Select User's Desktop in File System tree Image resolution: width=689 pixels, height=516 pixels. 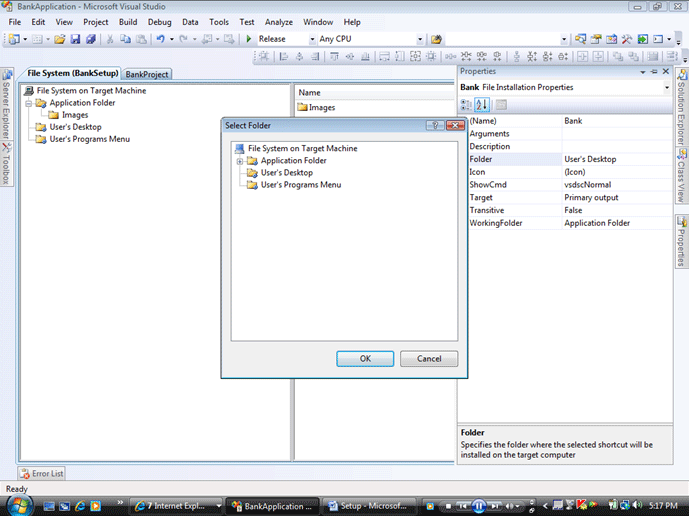[x=75, y=127]
